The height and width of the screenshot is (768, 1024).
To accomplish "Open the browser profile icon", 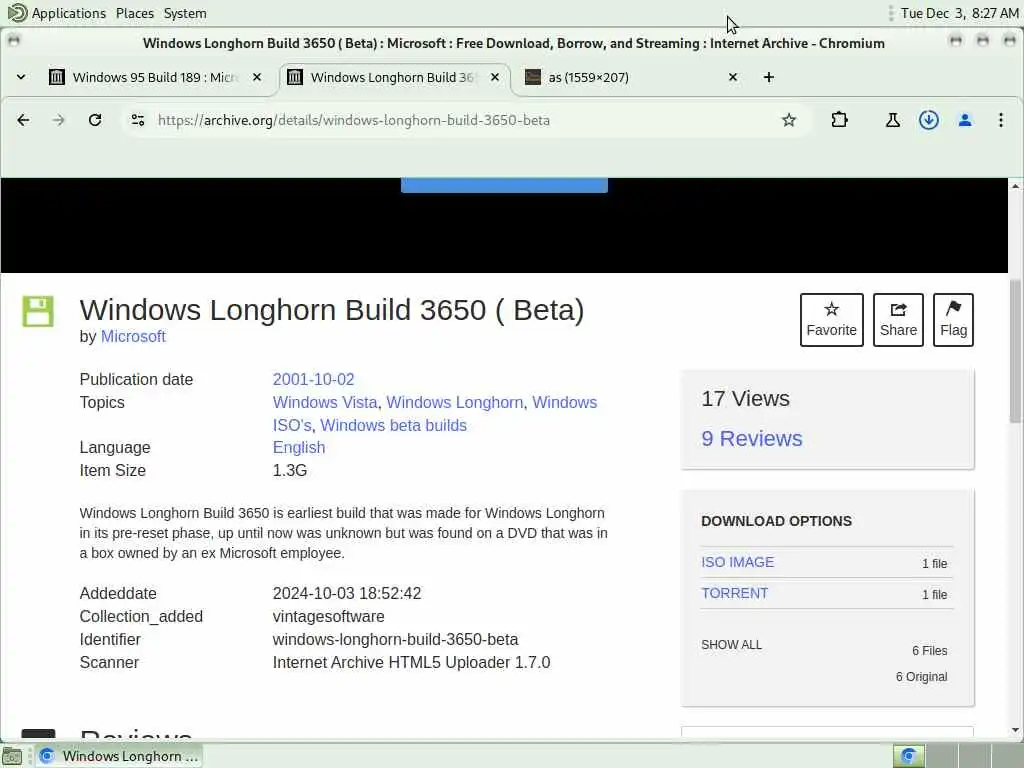I will point(965,120).
